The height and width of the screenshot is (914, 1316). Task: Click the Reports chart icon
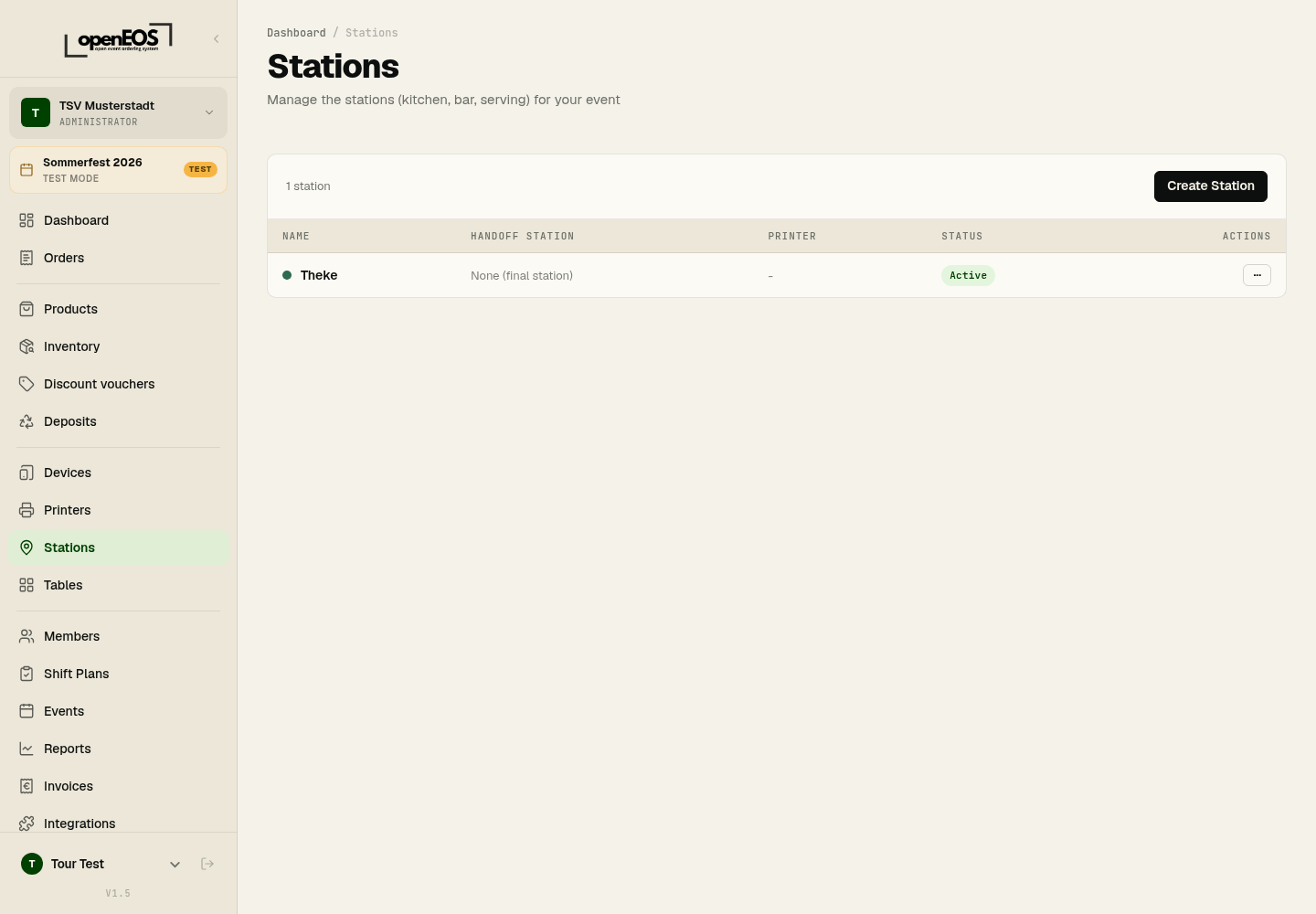[x=27, y=749]
